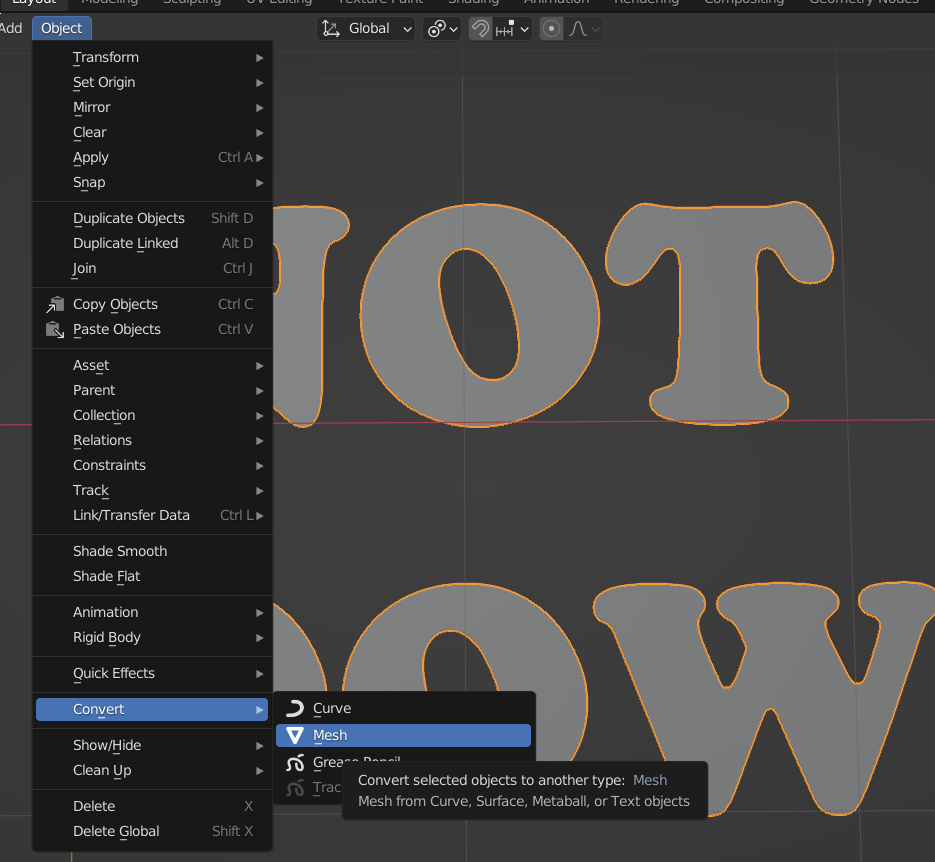Screen dimensions: 935x862
Task: Open the pivot point dropdown
Action: point(442,29)
